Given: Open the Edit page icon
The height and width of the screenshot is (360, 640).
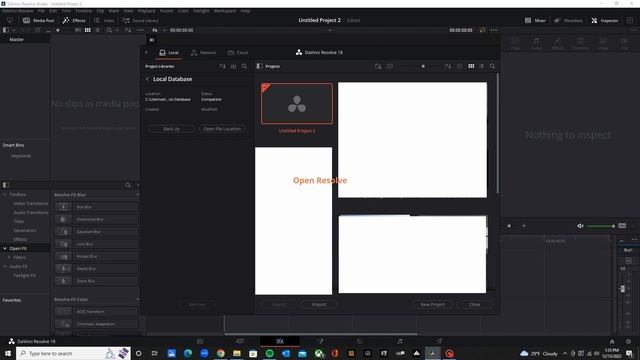Looking at the screenshot, I should (x=280, y=341).
